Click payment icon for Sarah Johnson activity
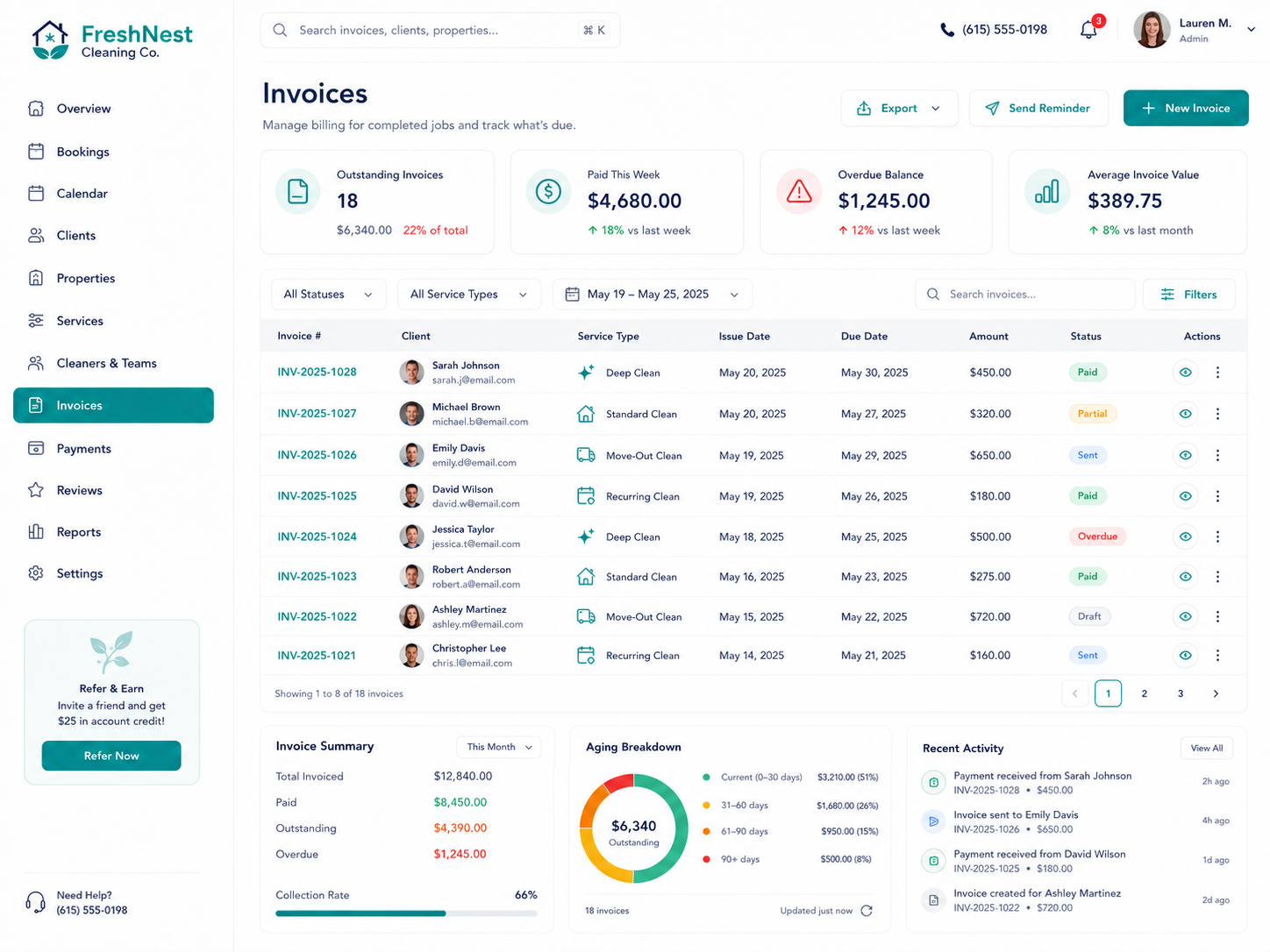 pos(934,782)
